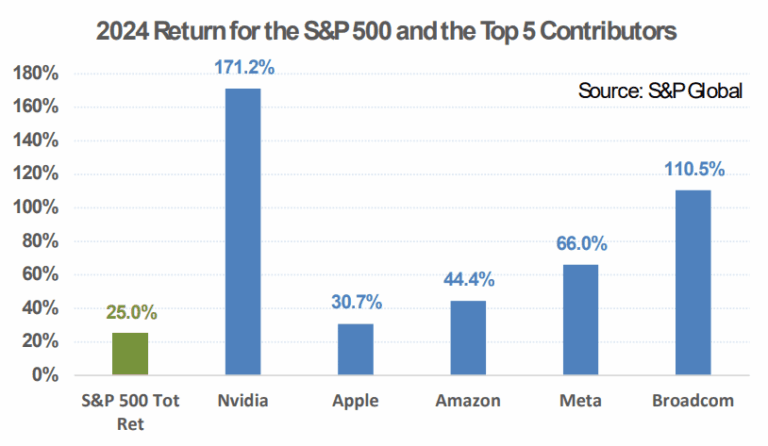This screenshot has height=446, width=768.
Task: Click the tall Nvidia bar
Action: click(x=243, y=232)
